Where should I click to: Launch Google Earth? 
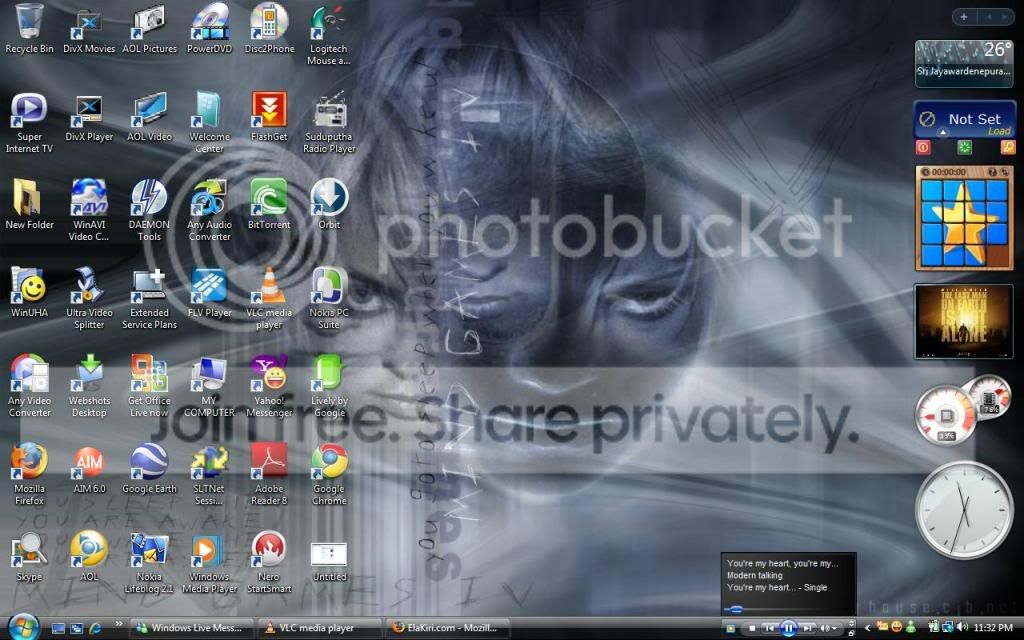point(149,468)
